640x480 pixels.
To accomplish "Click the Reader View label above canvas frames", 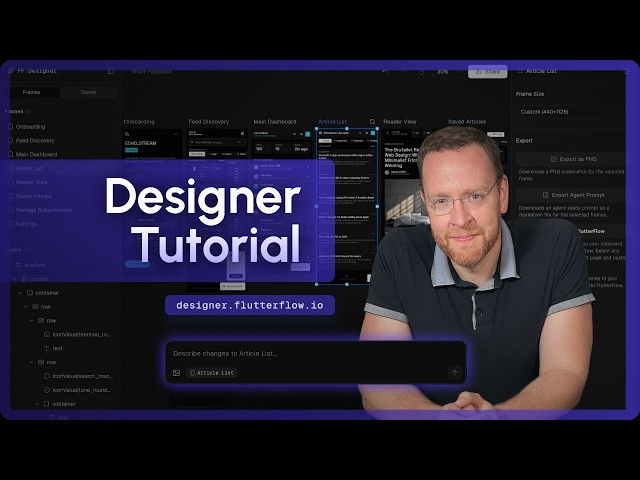I will point(400,122).
